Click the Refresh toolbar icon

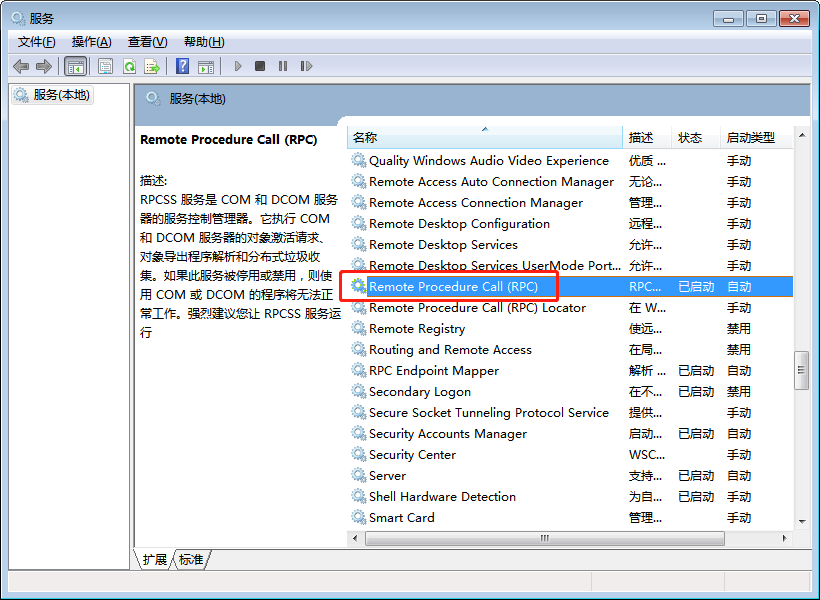tap(129, 66)
